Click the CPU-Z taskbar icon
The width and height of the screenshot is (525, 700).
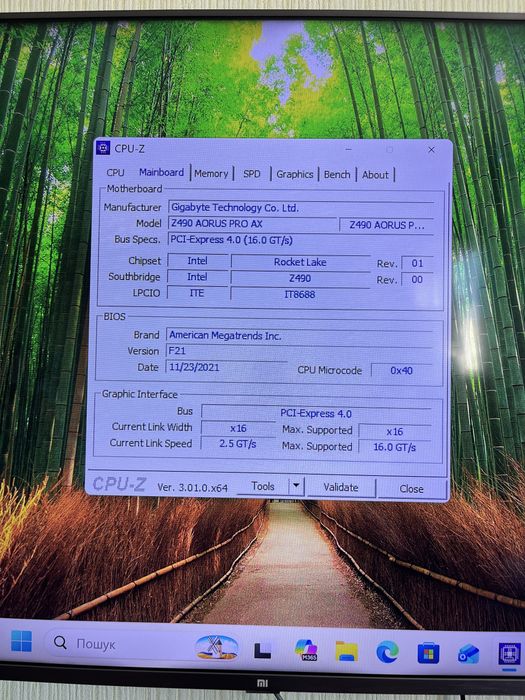pyautogui.click(x=509, y=655)
